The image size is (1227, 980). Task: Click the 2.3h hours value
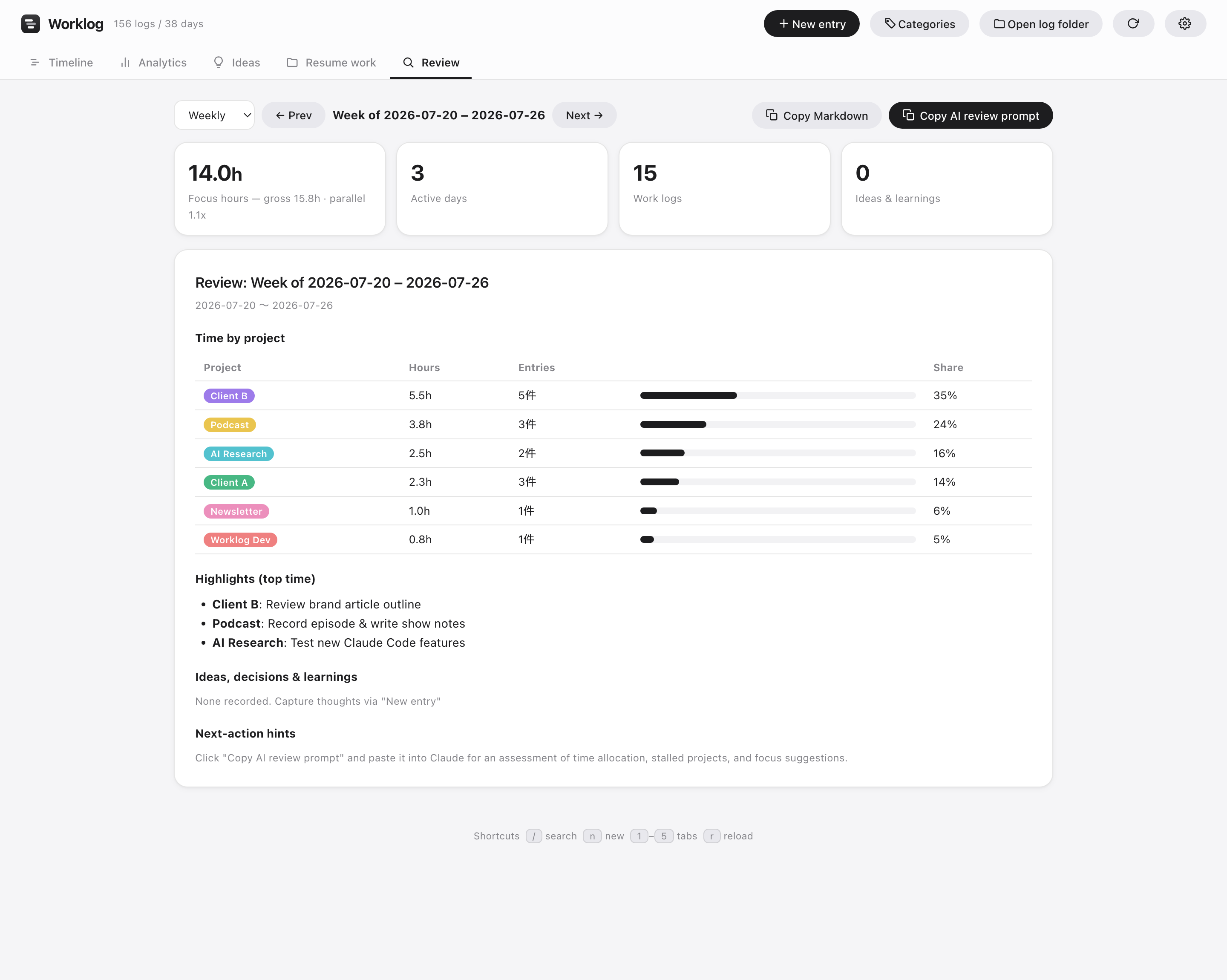pyautogui.click(x=420, y=482)
